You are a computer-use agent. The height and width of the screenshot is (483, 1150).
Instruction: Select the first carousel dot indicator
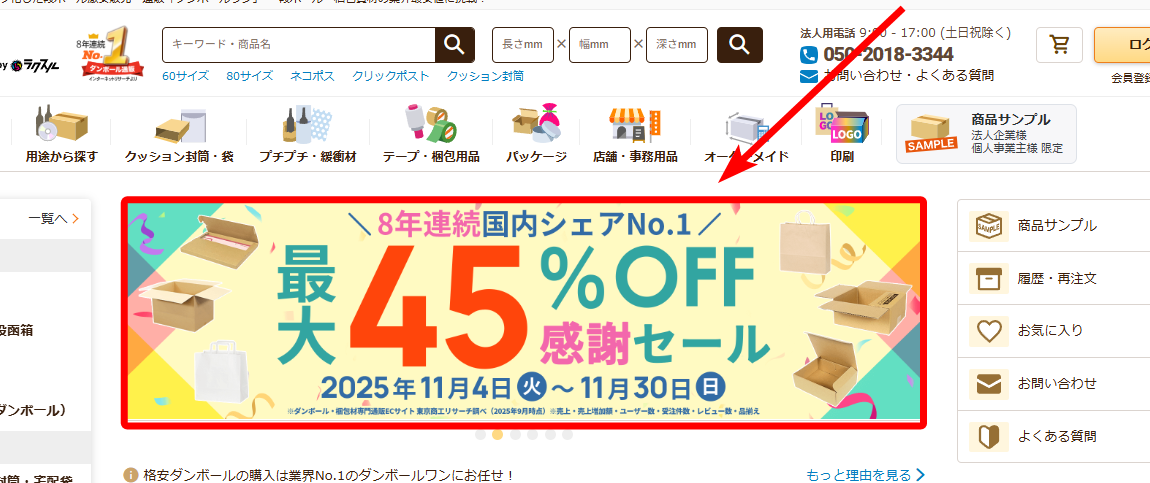click(480, 435)
